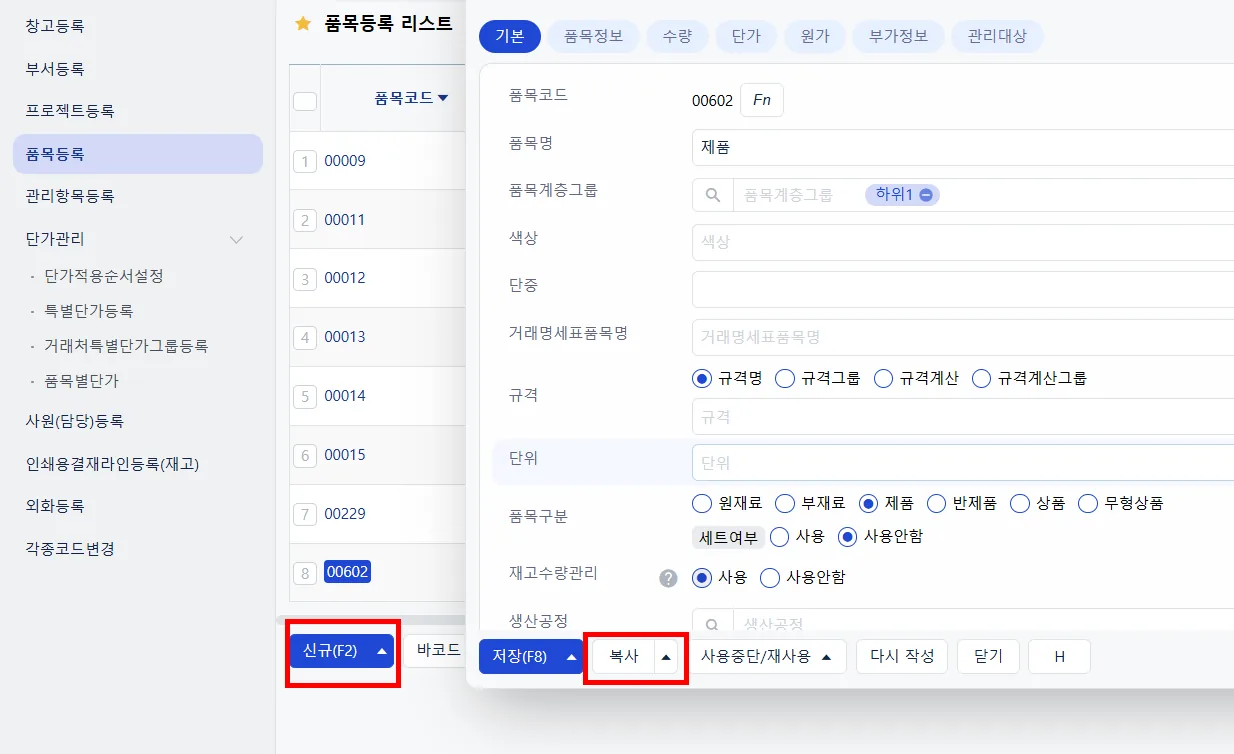Click the 다시 작성 button

902,657
